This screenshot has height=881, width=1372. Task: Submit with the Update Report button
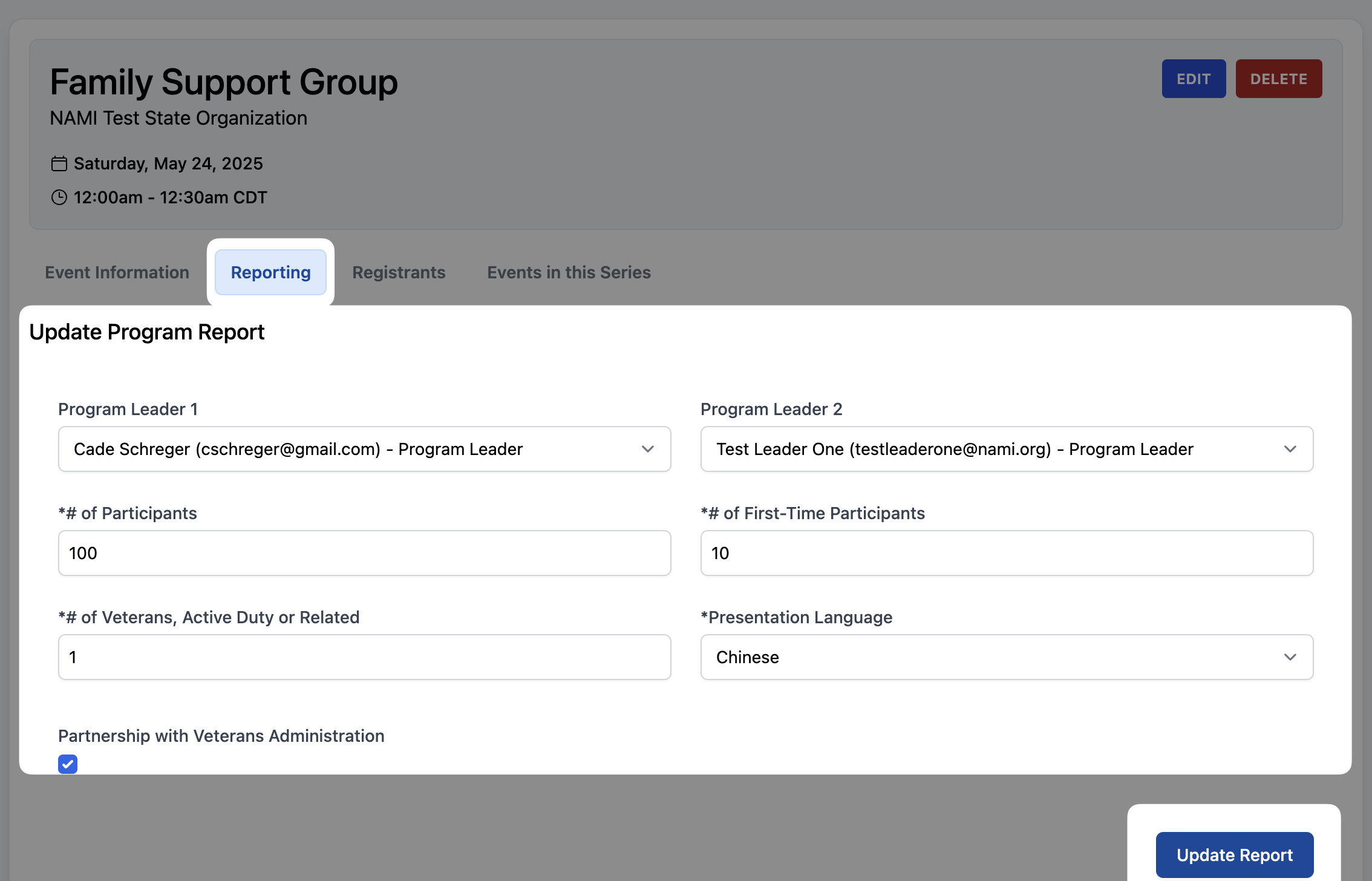pos(1234,854)
